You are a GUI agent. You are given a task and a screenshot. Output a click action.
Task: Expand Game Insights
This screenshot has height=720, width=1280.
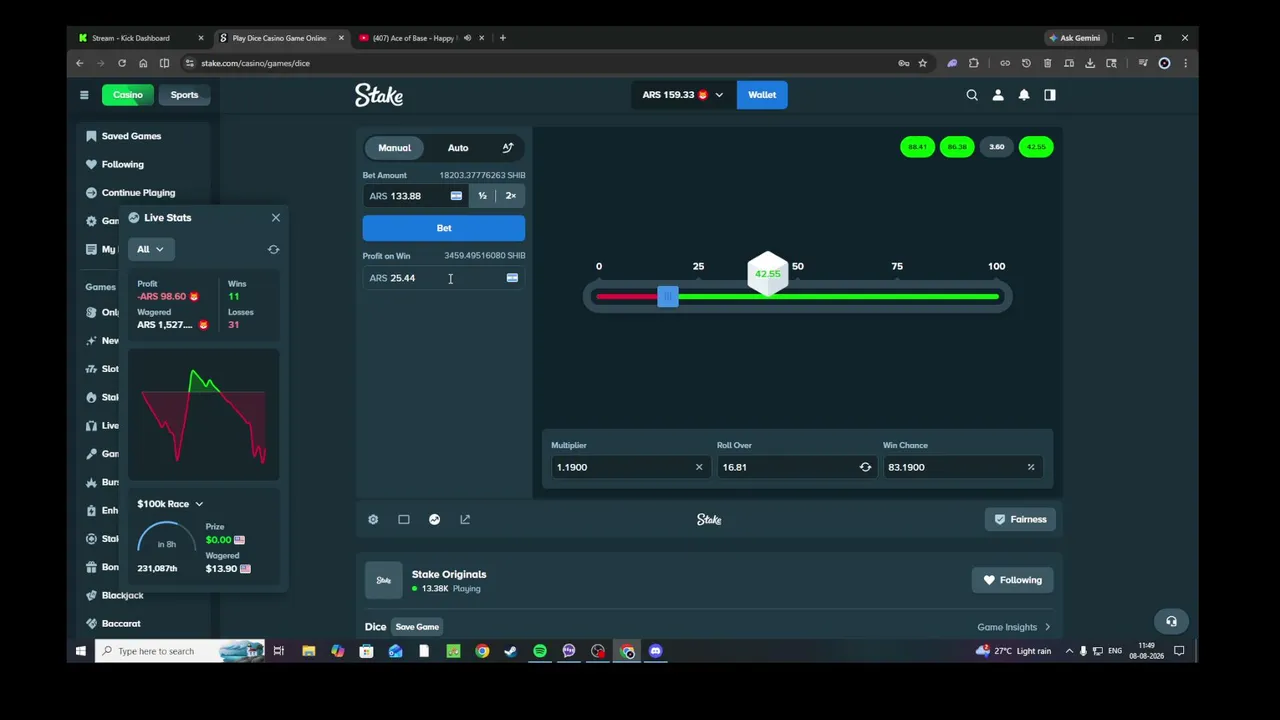coord(1014,627)
